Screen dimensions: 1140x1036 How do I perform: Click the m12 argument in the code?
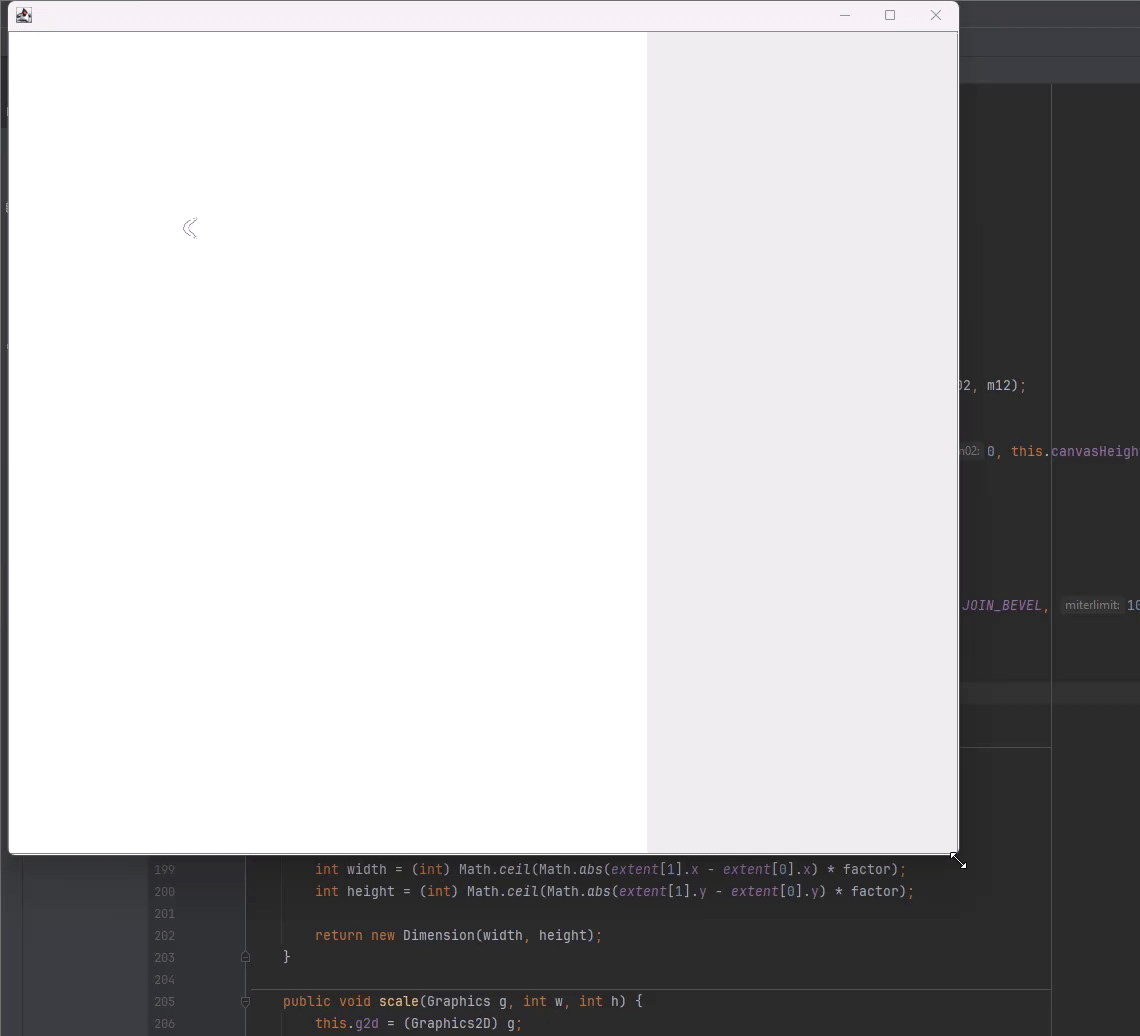(1002, 385)
